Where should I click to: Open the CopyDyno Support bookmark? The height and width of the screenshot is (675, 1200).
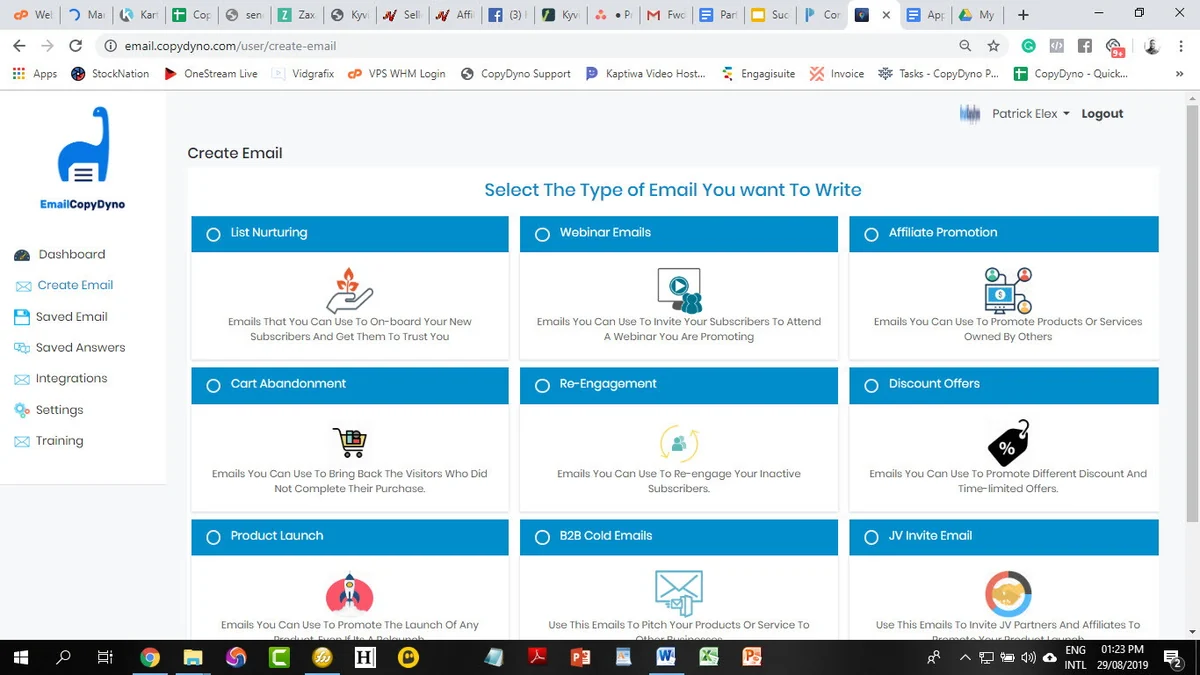516,74
